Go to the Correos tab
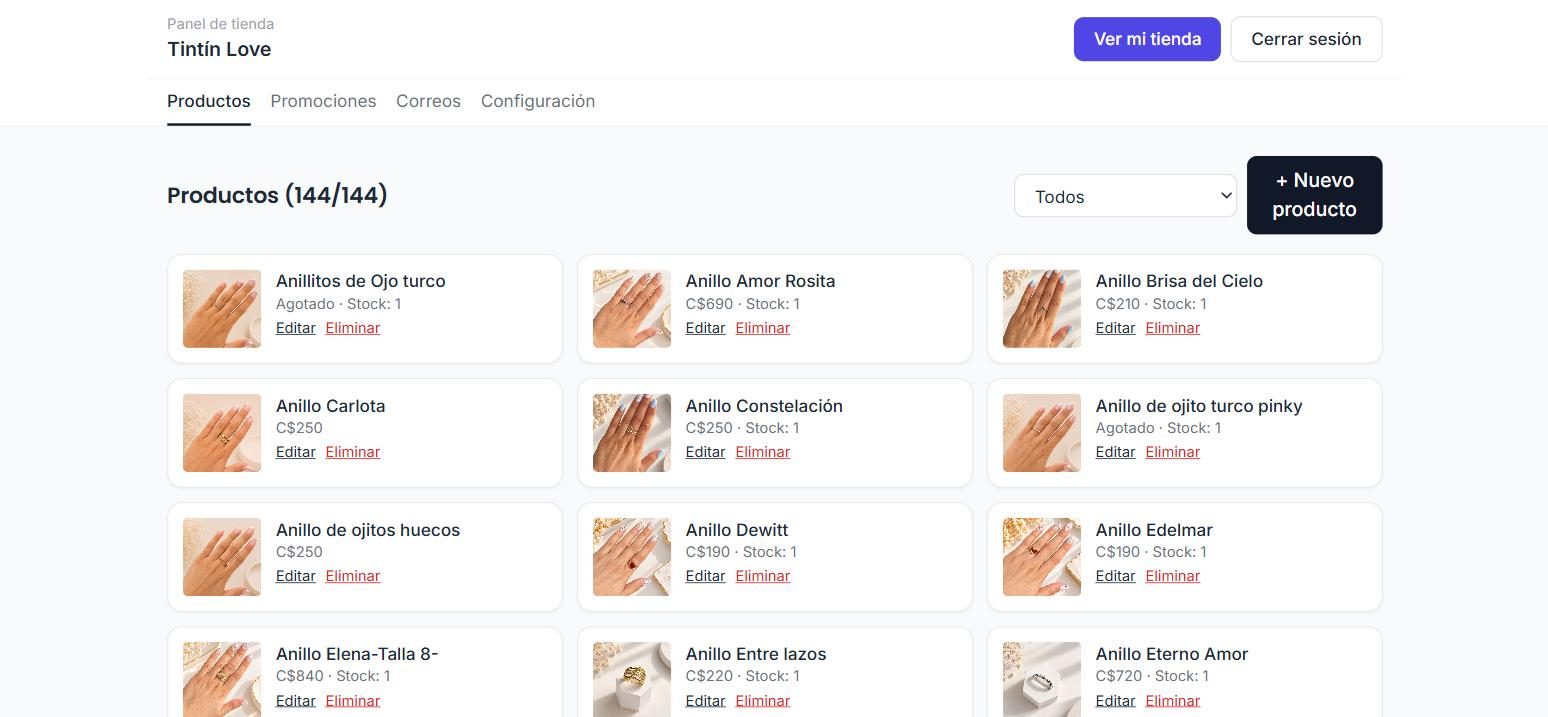 (x=428, y=101)
